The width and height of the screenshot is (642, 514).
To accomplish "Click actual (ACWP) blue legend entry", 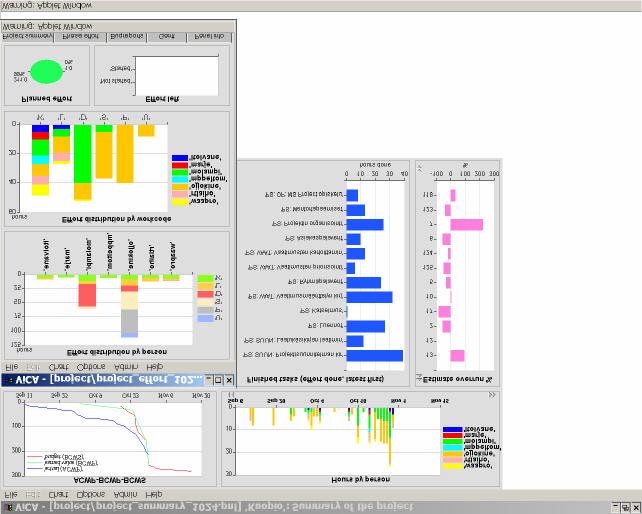I will (x=55, y=469).
